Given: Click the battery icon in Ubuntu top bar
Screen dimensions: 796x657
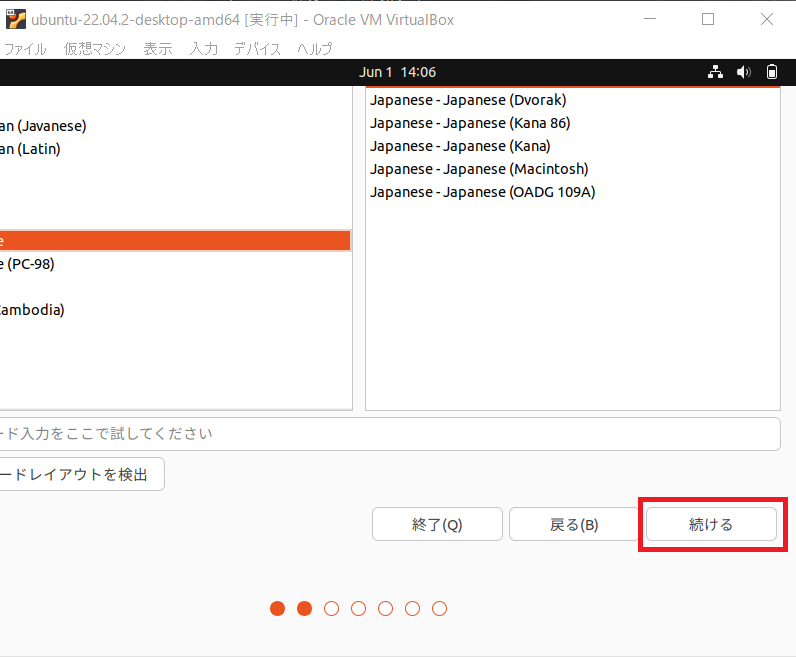Looking at the screenshot, I should click(772, 72).
